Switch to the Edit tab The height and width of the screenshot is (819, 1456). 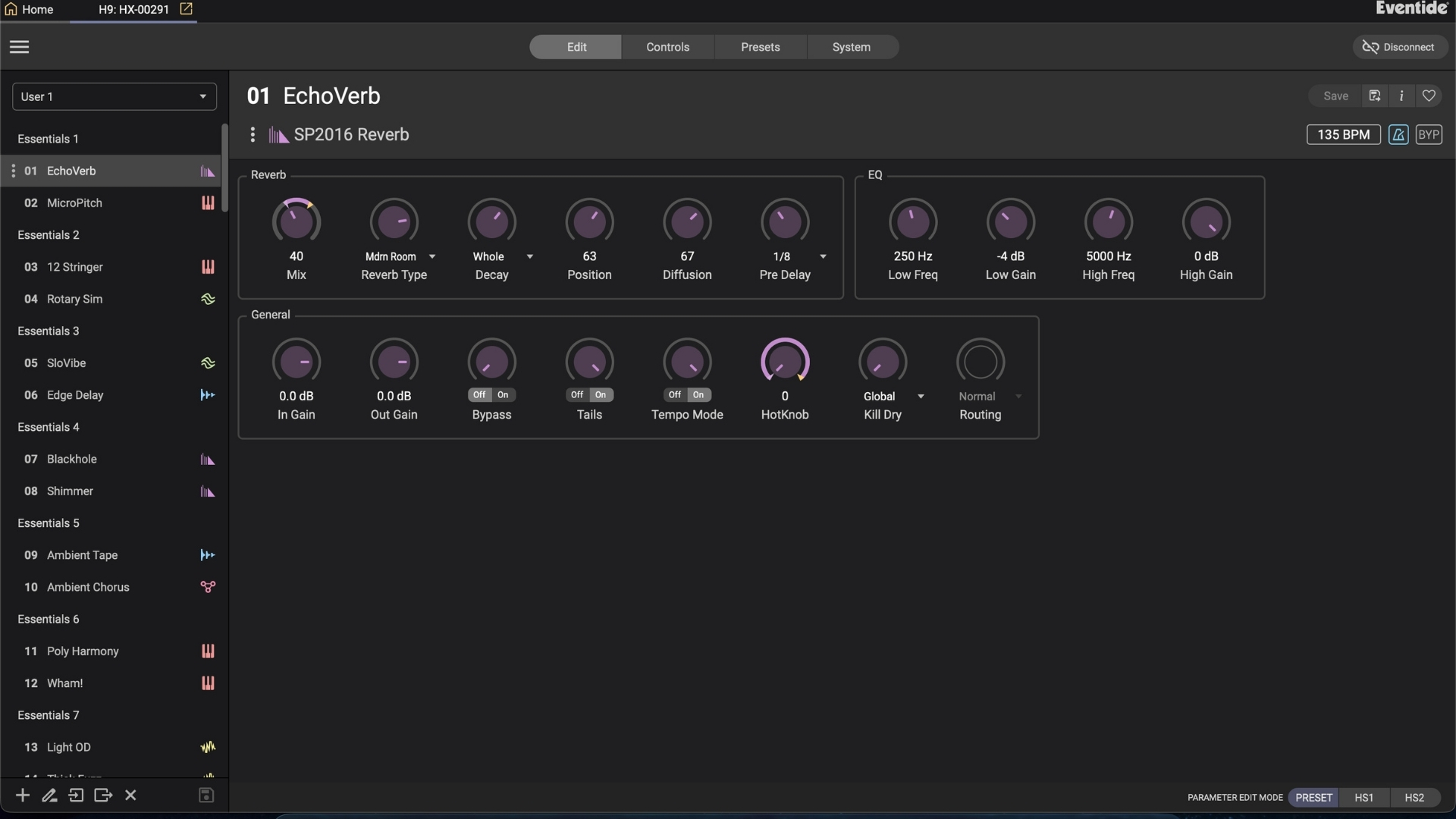point(576,47)
